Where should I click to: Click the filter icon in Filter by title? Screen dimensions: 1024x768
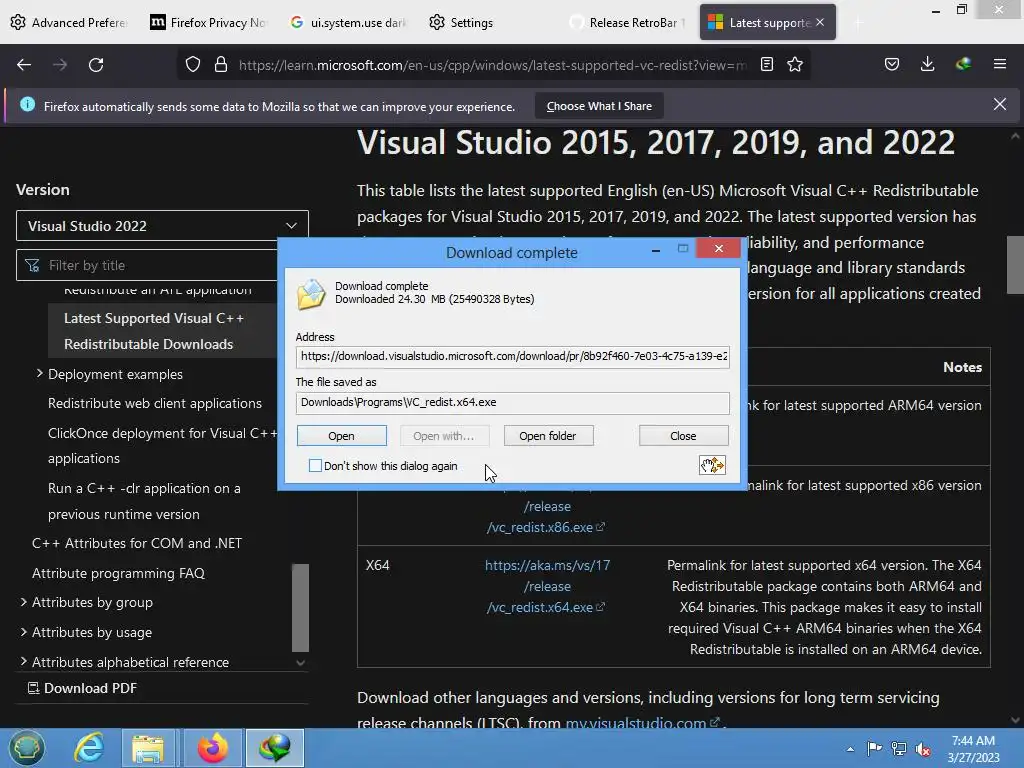coord(32,265)
